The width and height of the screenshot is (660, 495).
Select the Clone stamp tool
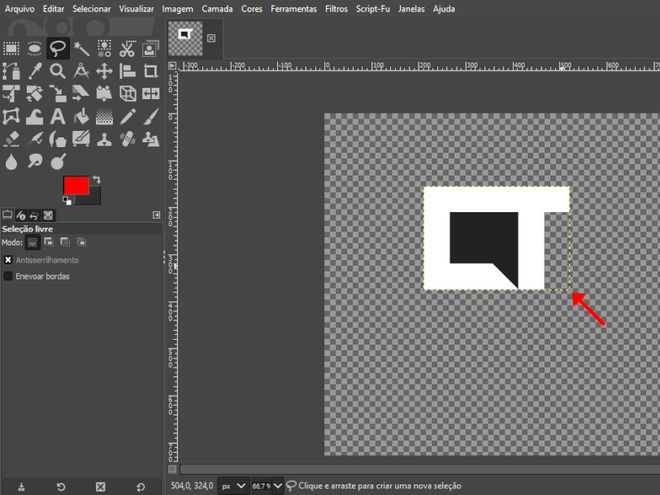(x=104, y=139)
